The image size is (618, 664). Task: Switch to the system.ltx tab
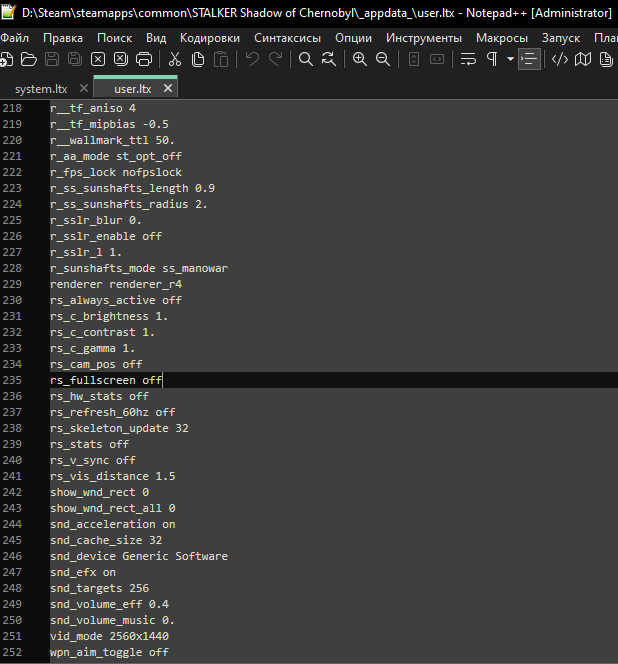tap(39, 88)
